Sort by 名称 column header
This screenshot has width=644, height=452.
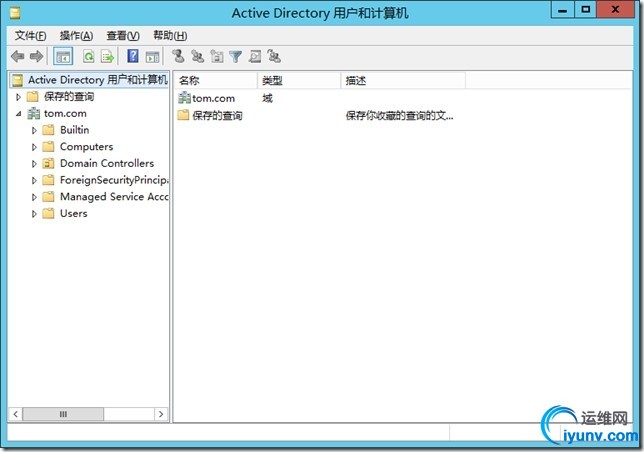click(216, 80)
